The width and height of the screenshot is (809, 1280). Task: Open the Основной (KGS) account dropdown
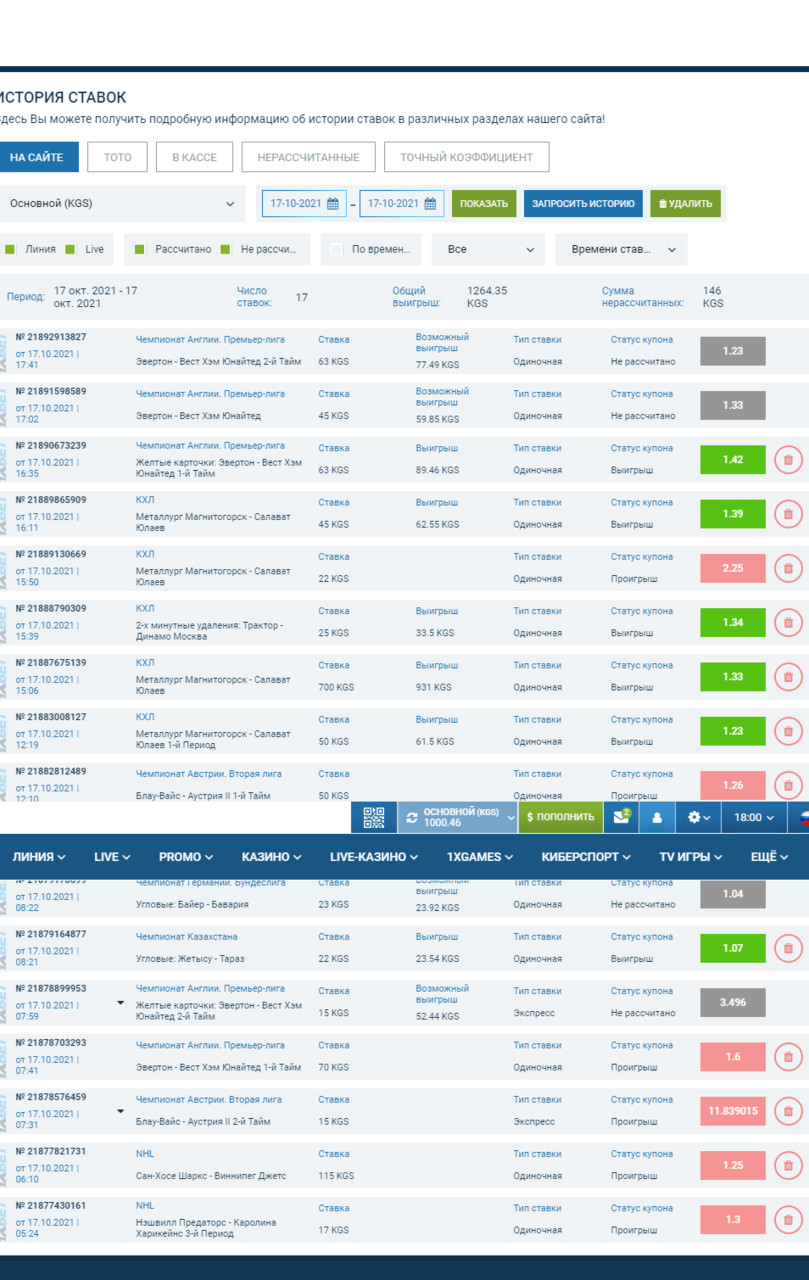[x=120, y=203]
